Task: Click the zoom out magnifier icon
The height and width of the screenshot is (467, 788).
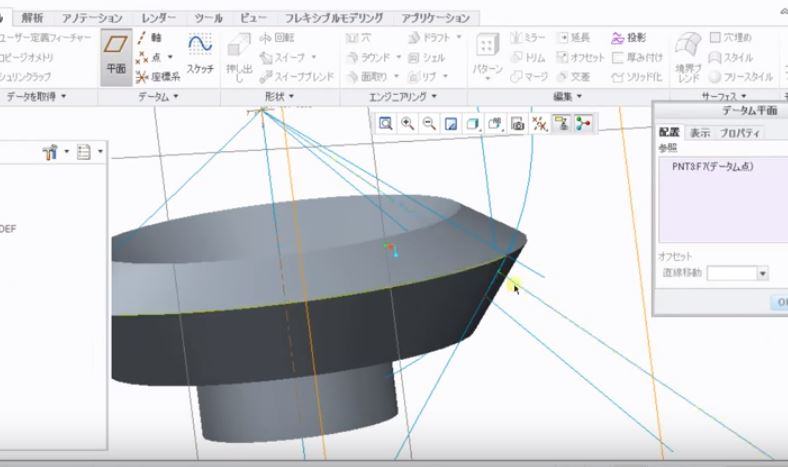Action: [x=429, y=123]
